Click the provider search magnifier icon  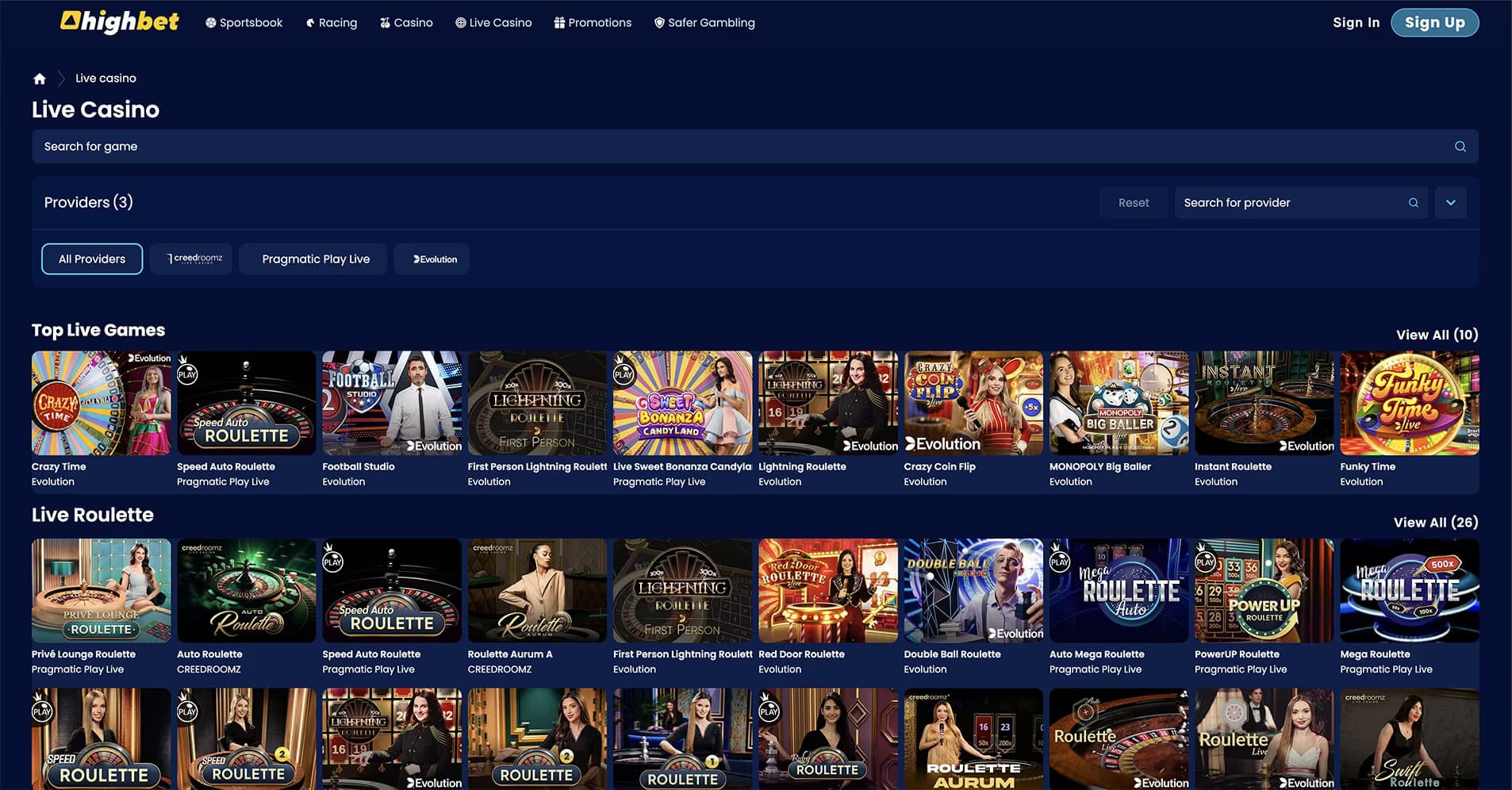coord(1413,203)
